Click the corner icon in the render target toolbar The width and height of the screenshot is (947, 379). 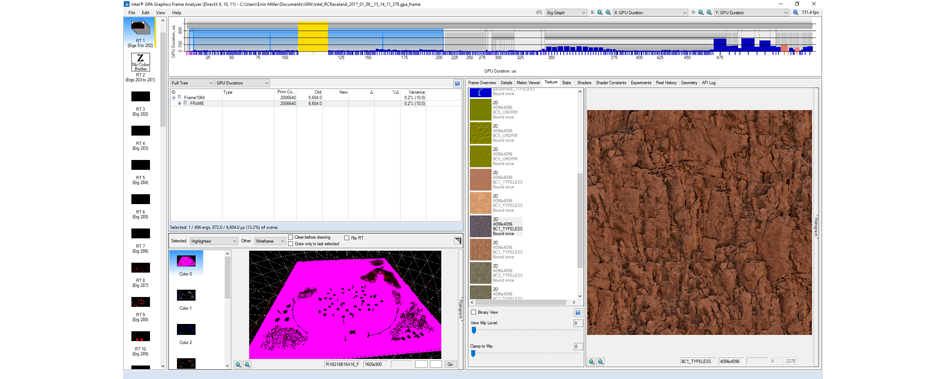457,240
